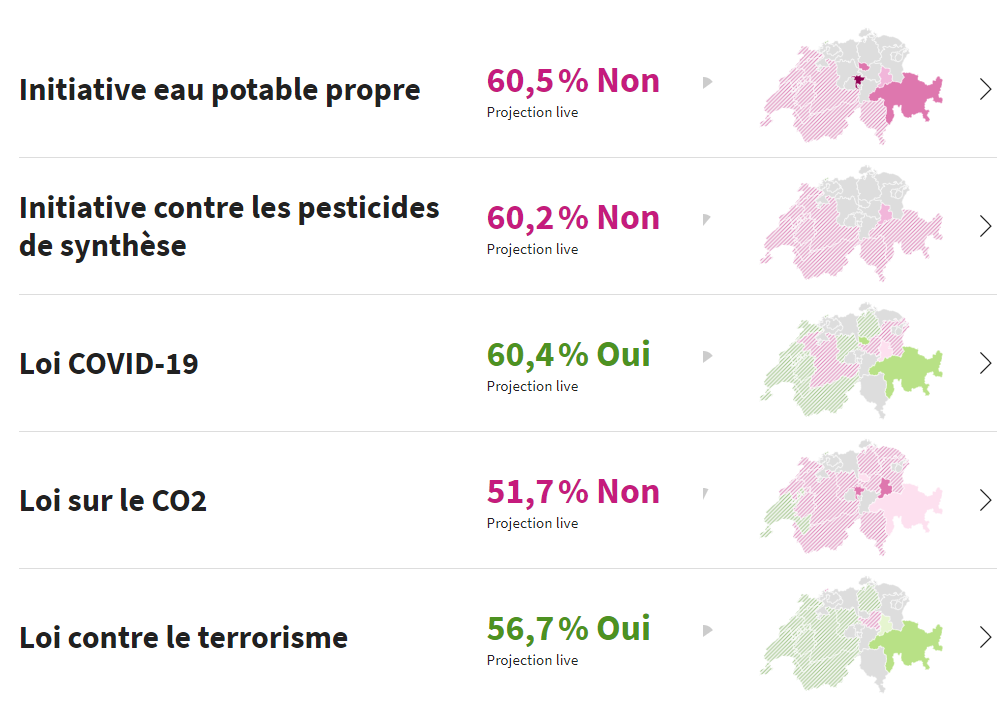Expand pesticides de synthèse row chevron
Viewport: 1008px width, 713px height.
(986, 226)
